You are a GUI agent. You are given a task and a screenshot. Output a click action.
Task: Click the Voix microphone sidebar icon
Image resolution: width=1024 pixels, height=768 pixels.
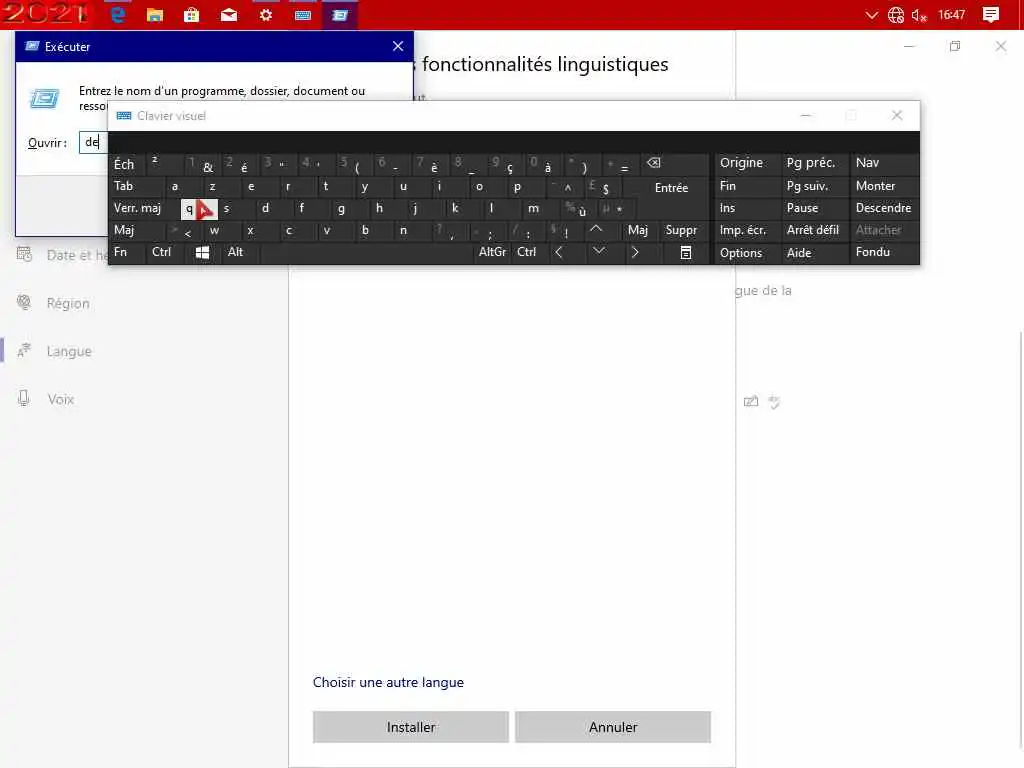click(x=24, y=398)
